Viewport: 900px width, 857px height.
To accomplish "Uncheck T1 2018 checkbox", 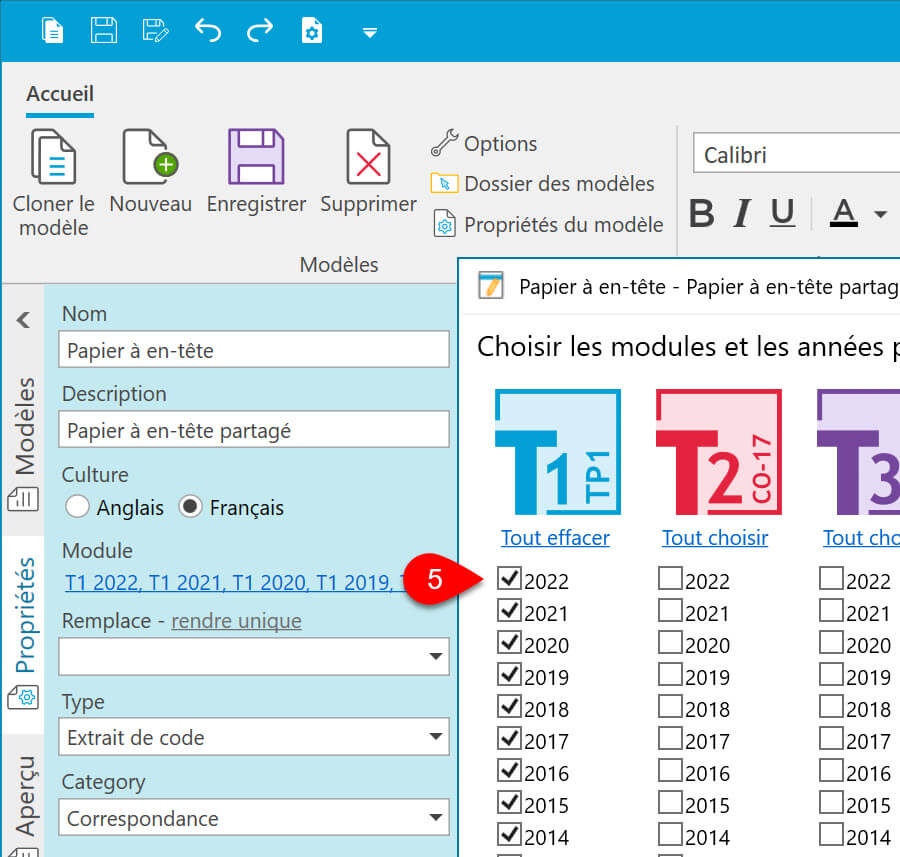I will [509, 706].
